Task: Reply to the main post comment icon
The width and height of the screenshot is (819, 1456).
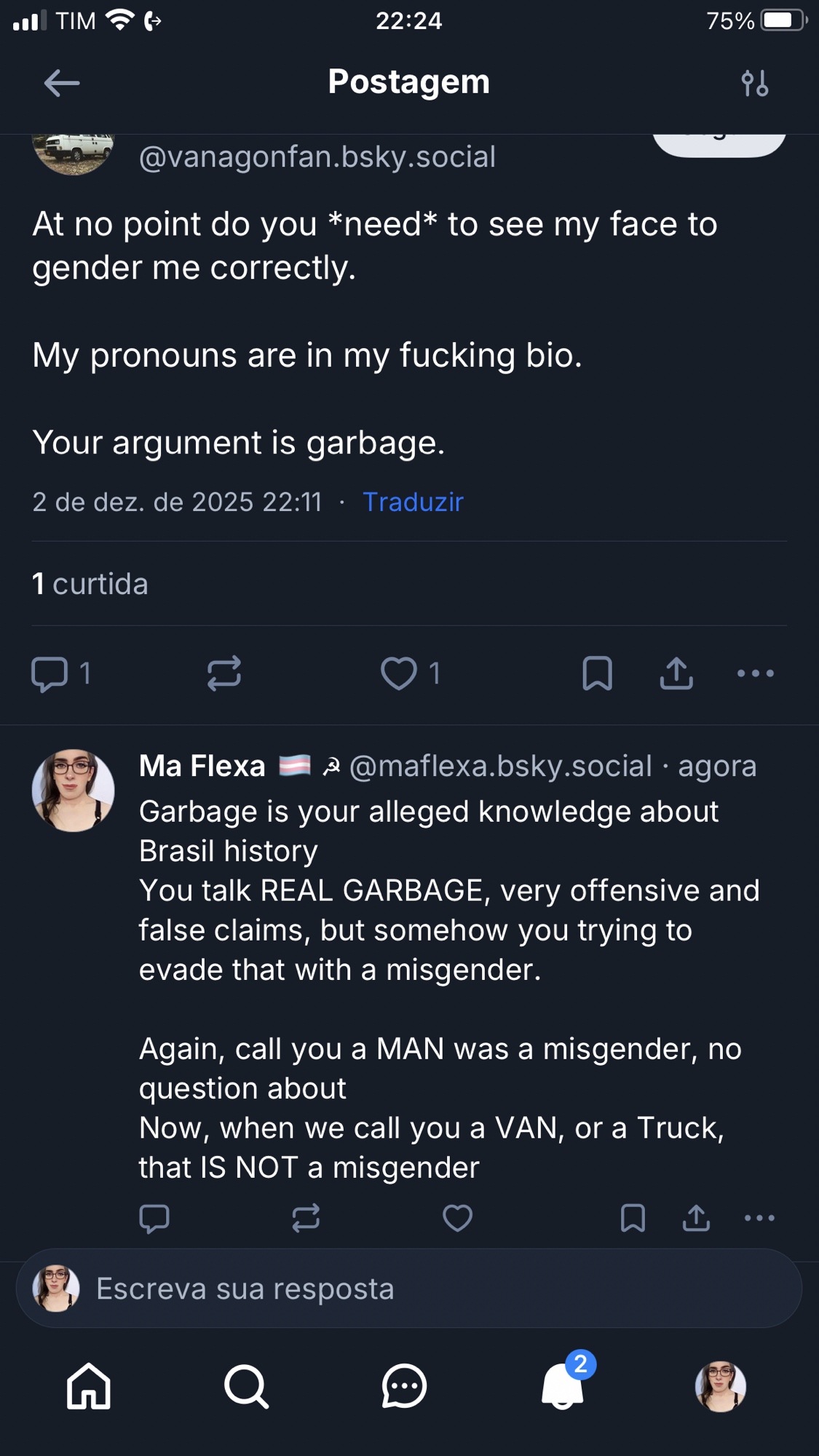Action: [x=50, y=673]
